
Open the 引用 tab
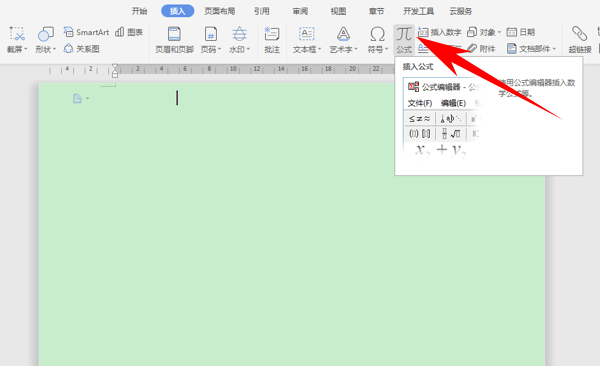[262, 11]
